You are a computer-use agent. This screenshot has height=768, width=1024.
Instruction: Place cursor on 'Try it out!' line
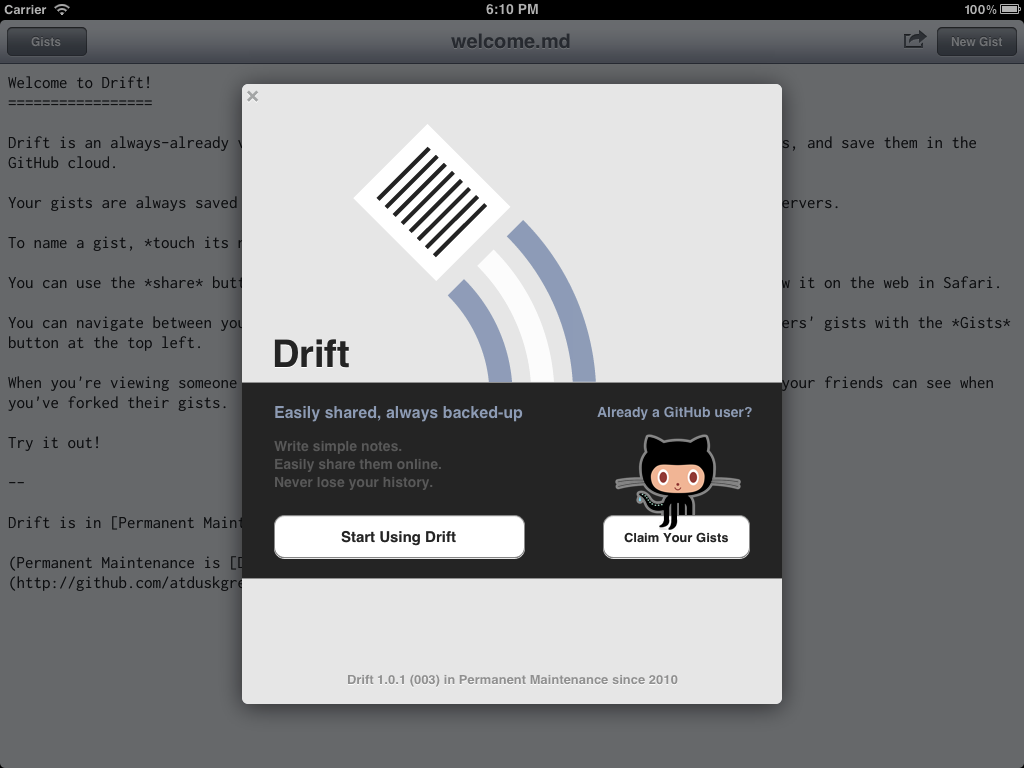54,442
